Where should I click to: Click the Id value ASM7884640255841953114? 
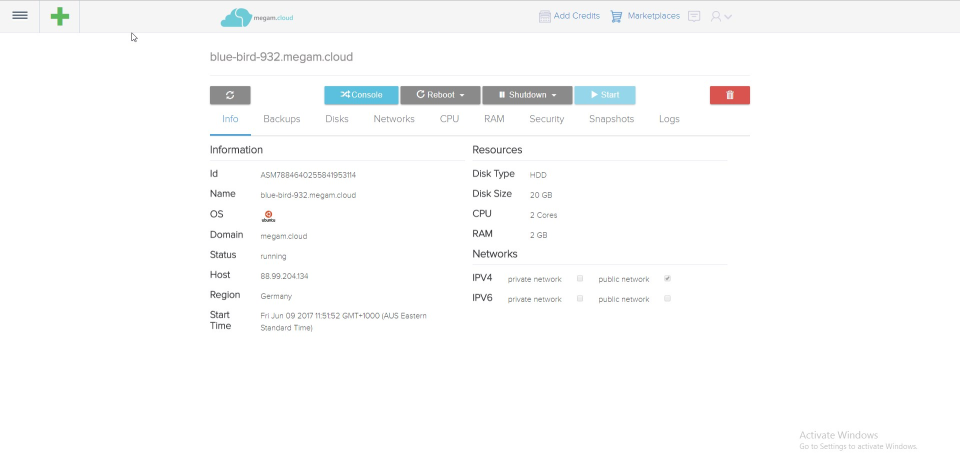[308, 175]
